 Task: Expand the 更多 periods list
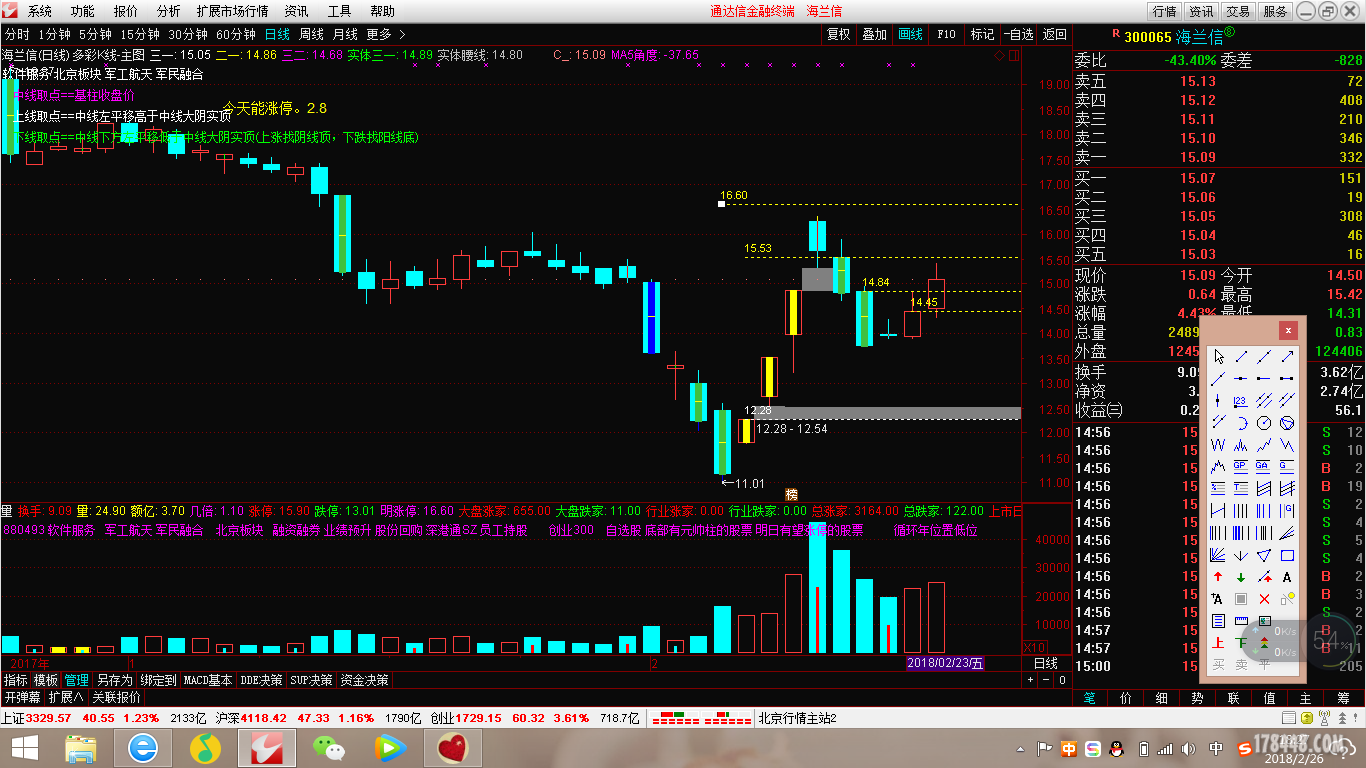pyautogui.click(x=386, y=34)
